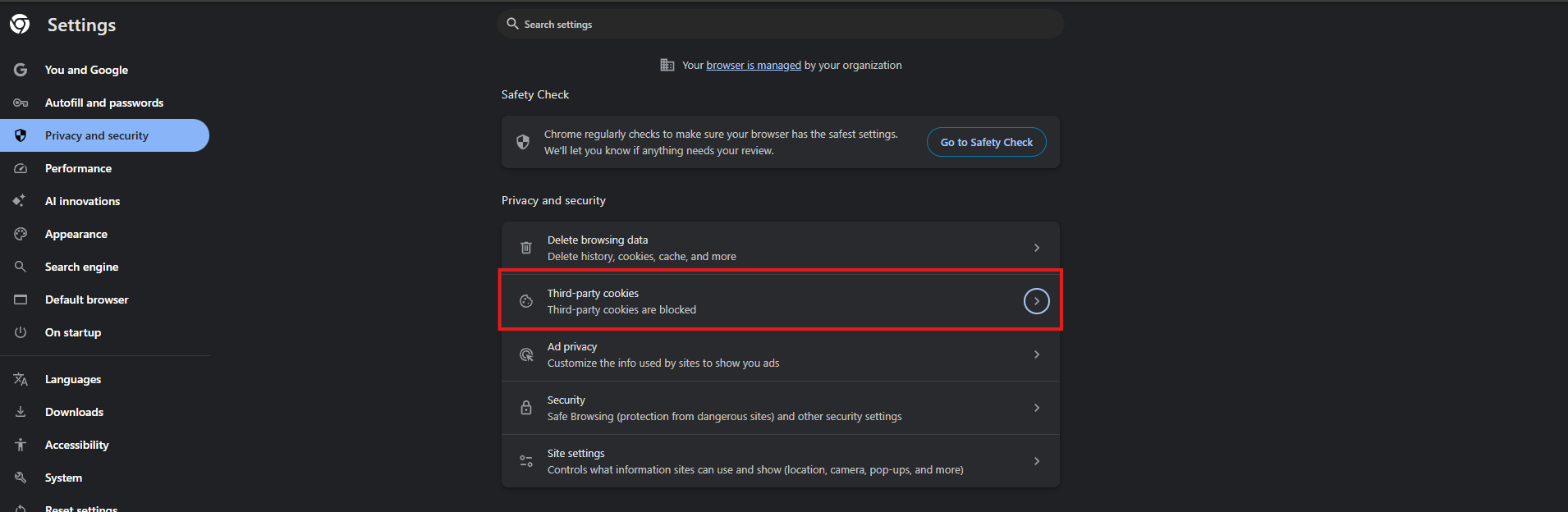Image resolution: width=1568 pixels, height=512 pixels.
Task: Click the lock icon in Security row
Action: click(526, 408)
